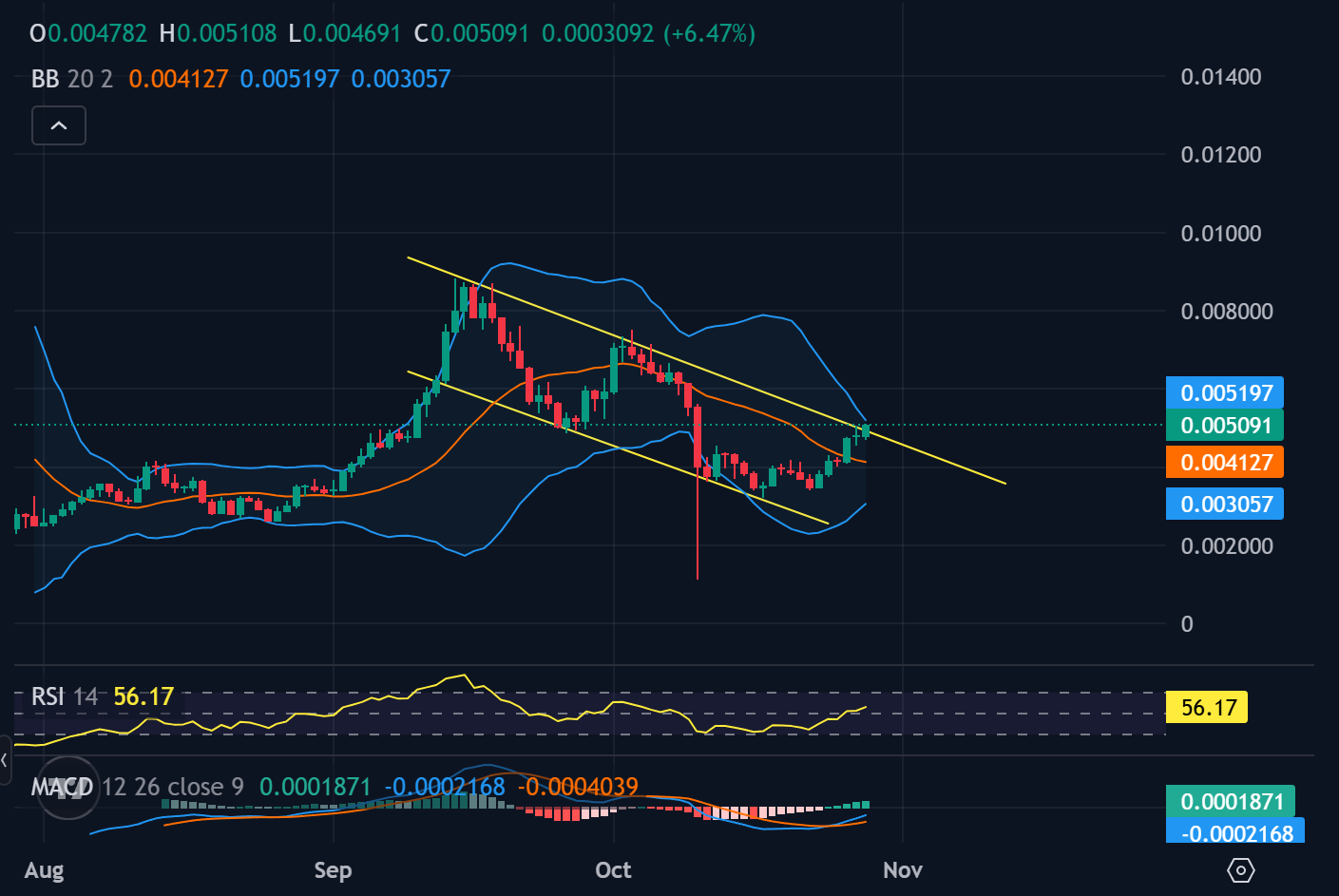Screen dimensions: 1339x896
Task: Open chart settings via hexagon icon
Action: pyautogui.click(x=1240, y=869)
